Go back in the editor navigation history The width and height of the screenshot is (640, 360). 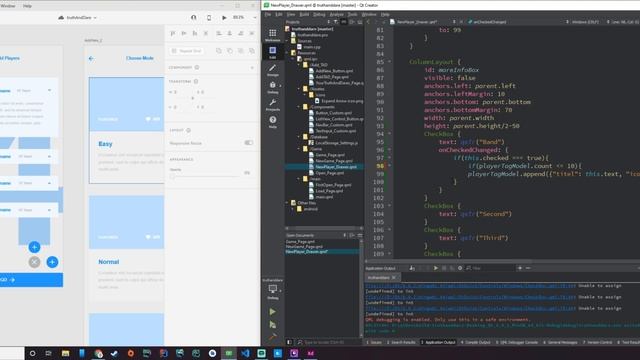(368, 22)
